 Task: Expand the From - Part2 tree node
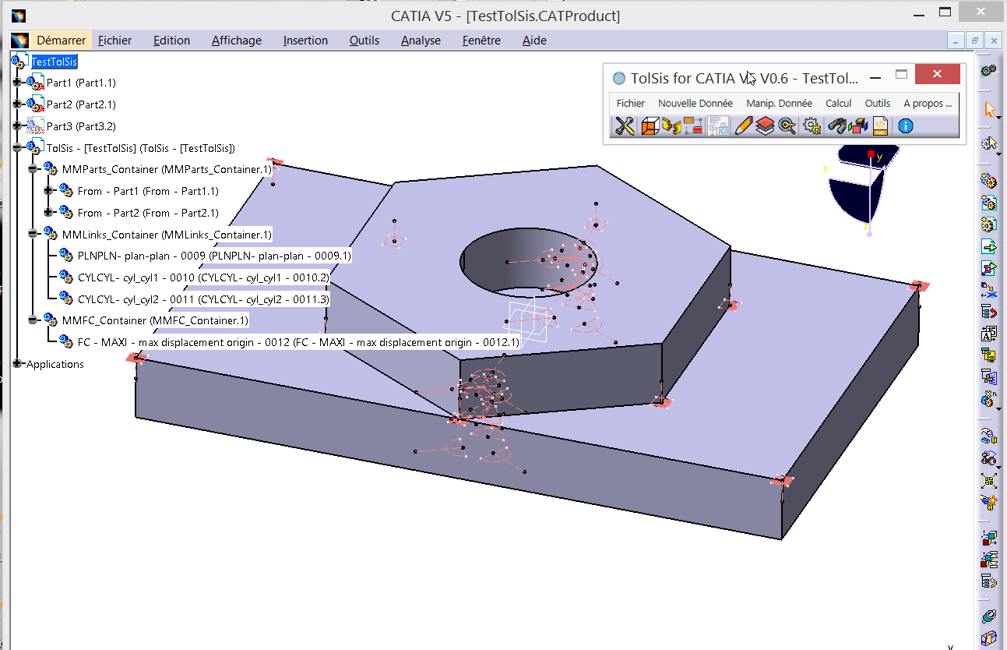pos(48,213)
